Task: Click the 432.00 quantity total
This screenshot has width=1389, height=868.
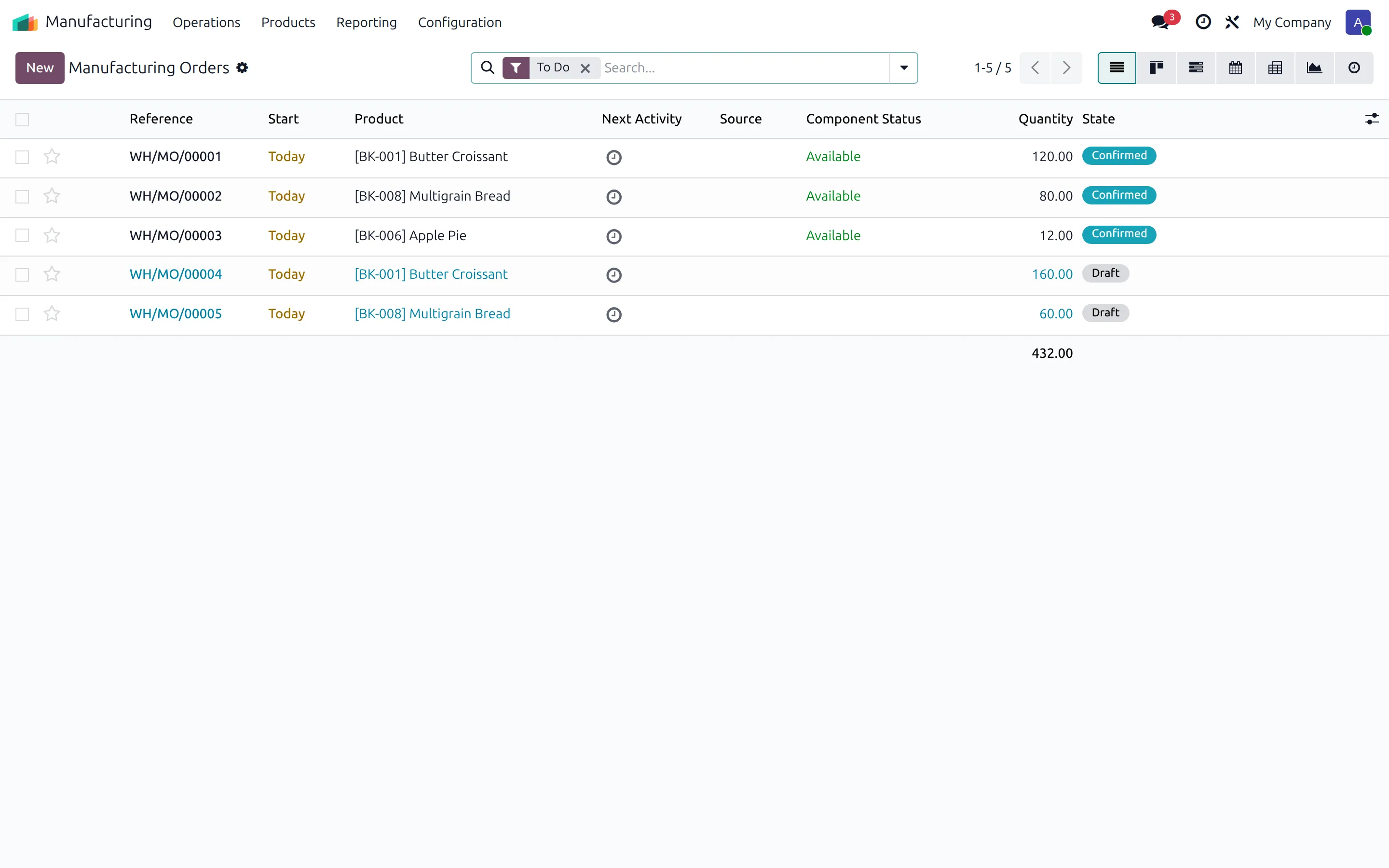Action: click(x=1052, y=353)
